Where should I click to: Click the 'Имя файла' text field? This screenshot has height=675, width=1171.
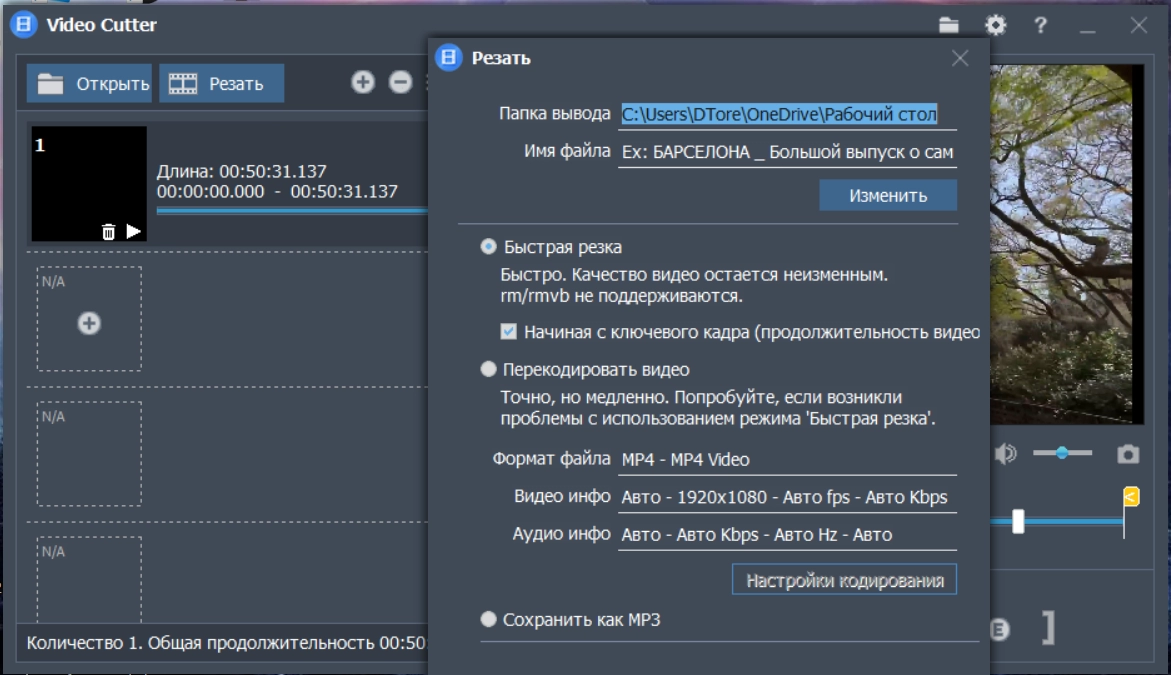(787, 153)
